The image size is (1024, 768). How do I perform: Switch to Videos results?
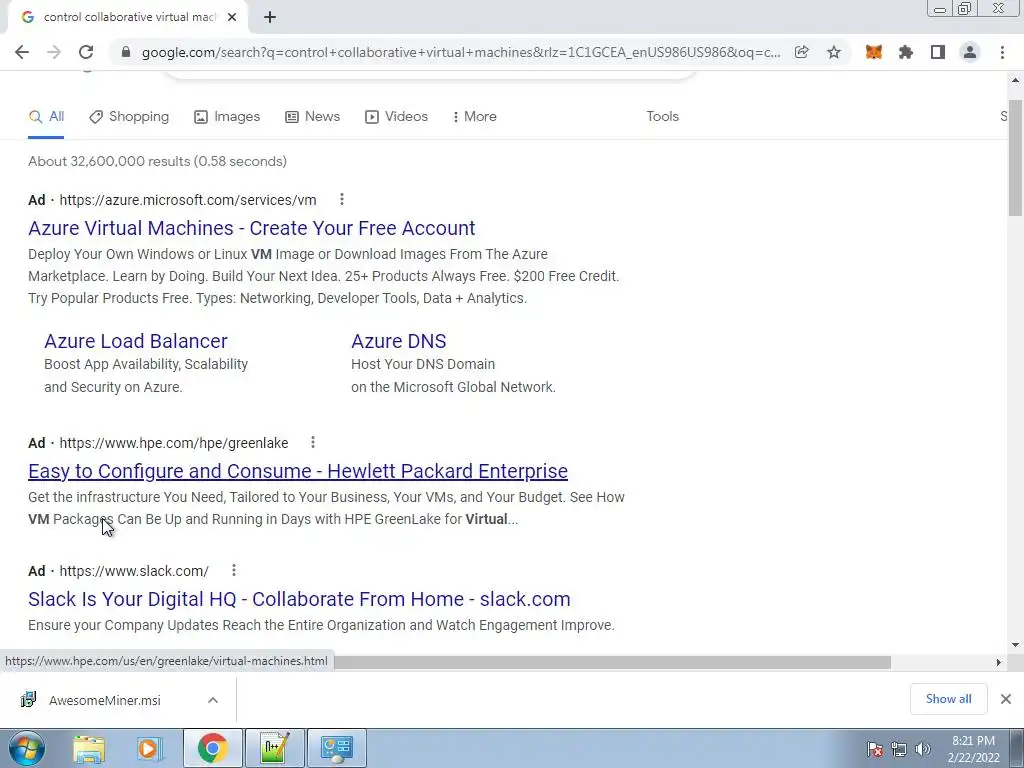point(396,117)
